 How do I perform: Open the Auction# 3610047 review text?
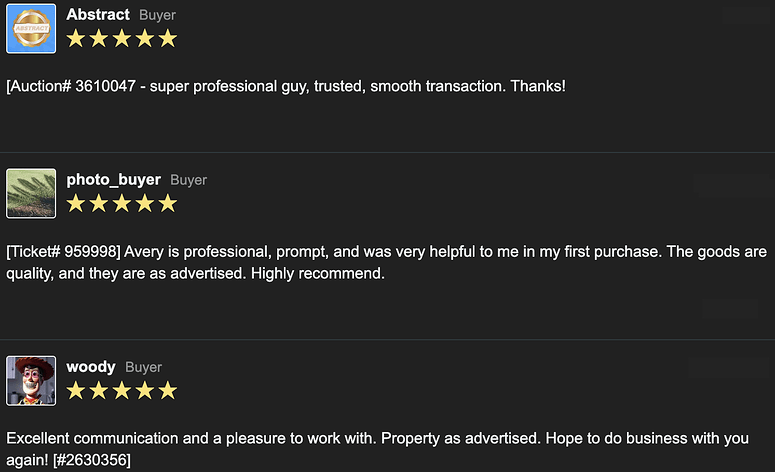(x=286, y=86)
